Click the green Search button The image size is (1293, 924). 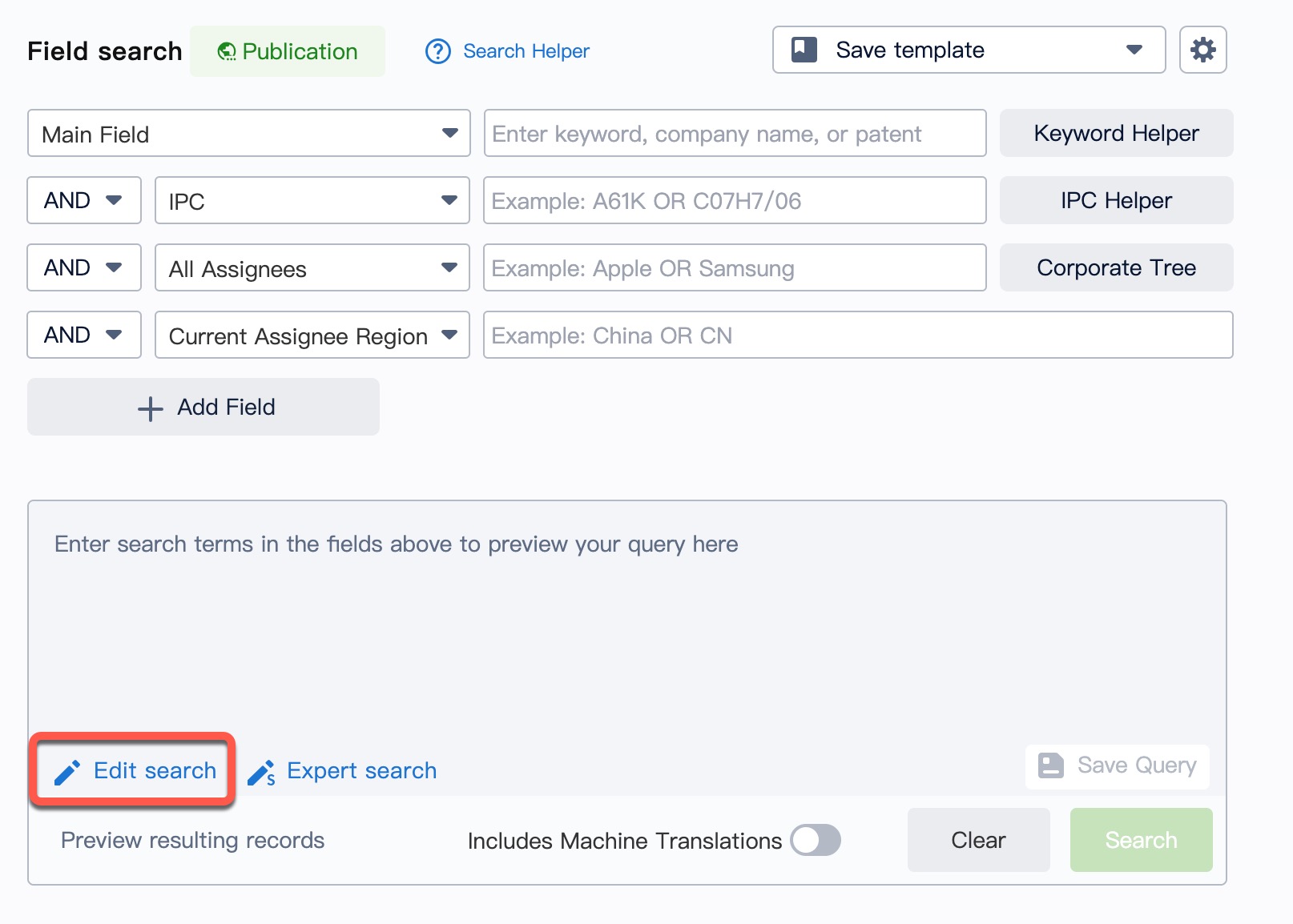1141,840
